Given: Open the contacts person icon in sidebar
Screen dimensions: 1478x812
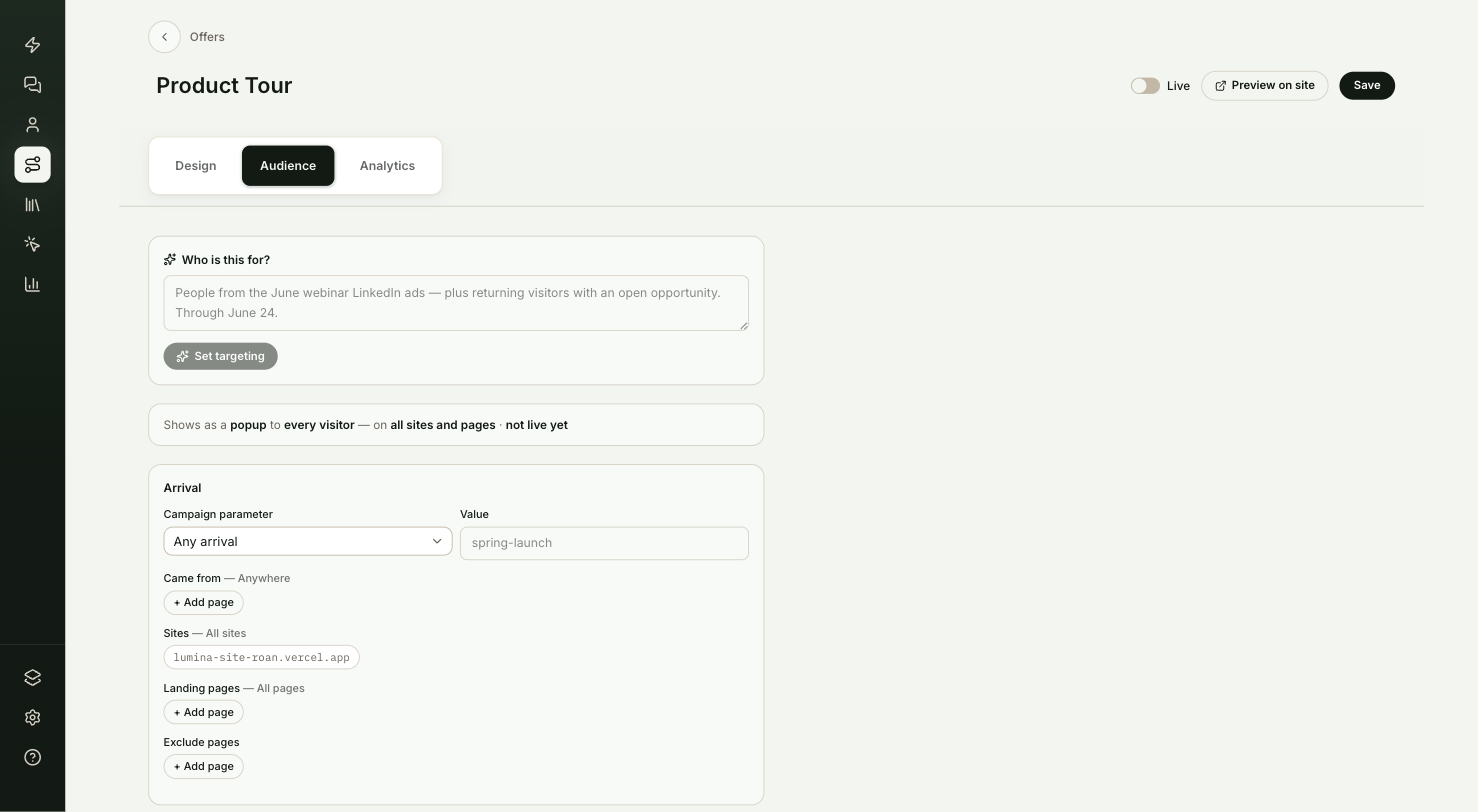Looking at the screenshot, I should [32, 125].
